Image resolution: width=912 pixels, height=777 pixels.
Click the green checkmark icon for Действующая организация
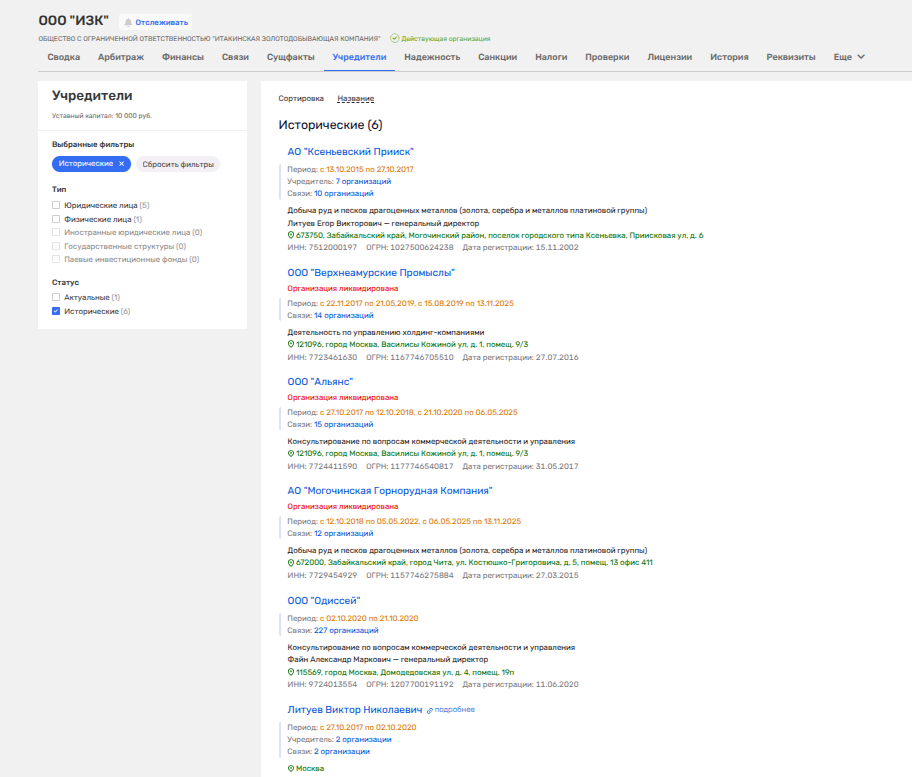[x=395, y=38]
